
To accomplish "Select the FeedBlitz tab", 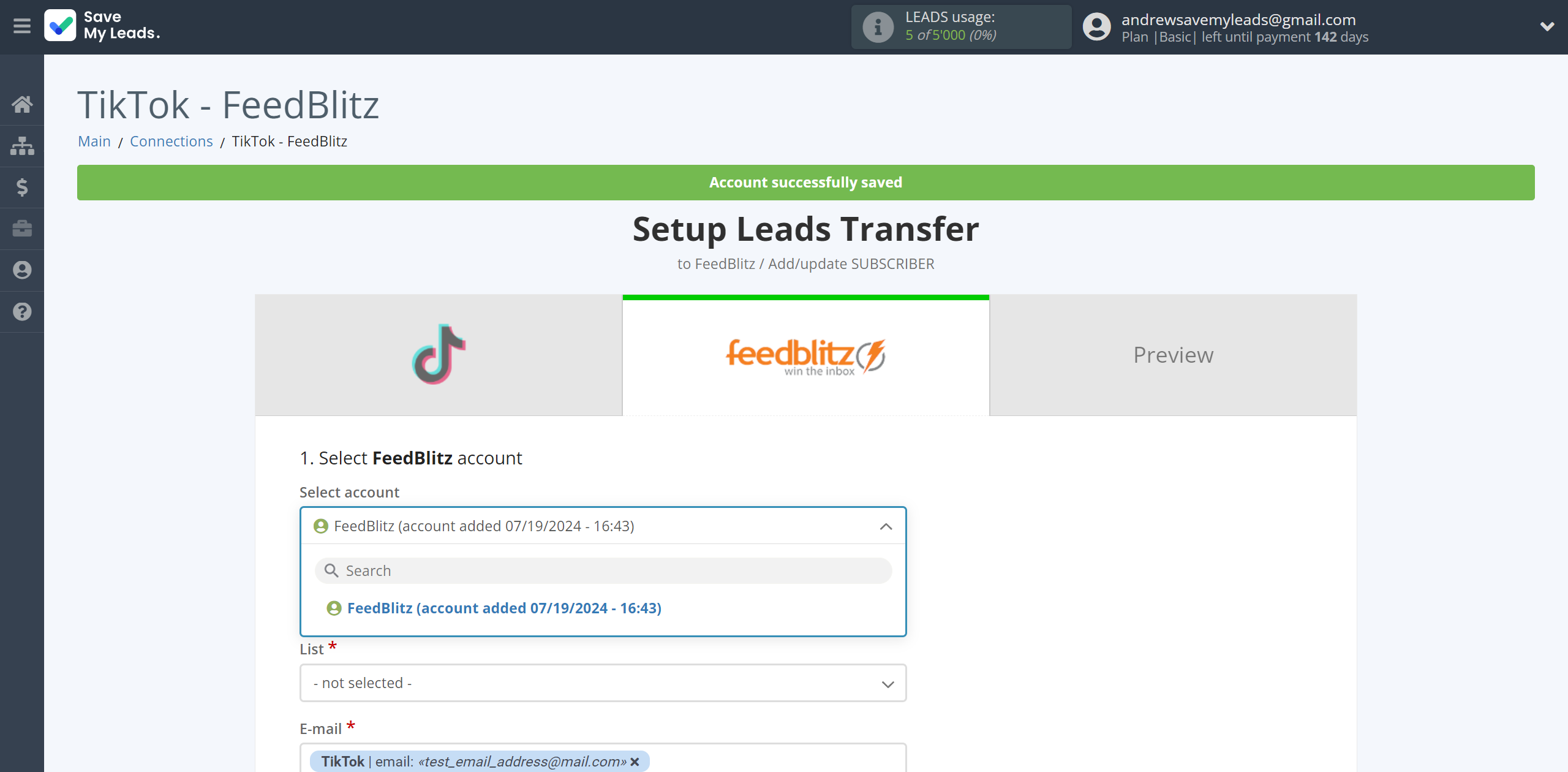I will point(805,355).
